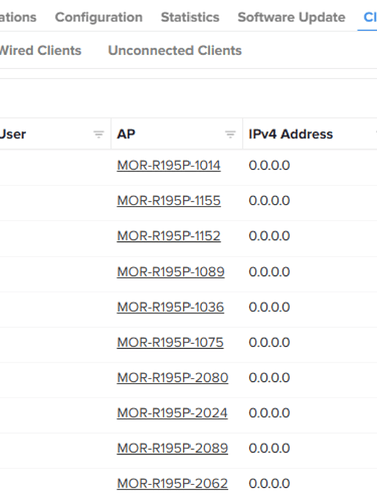Image resolution: width=377 pixels, height=500 pixels.
Task: Select the 0.0.0.0 address in the MOR-R195P-1014 row
Action: pos(269,165)
